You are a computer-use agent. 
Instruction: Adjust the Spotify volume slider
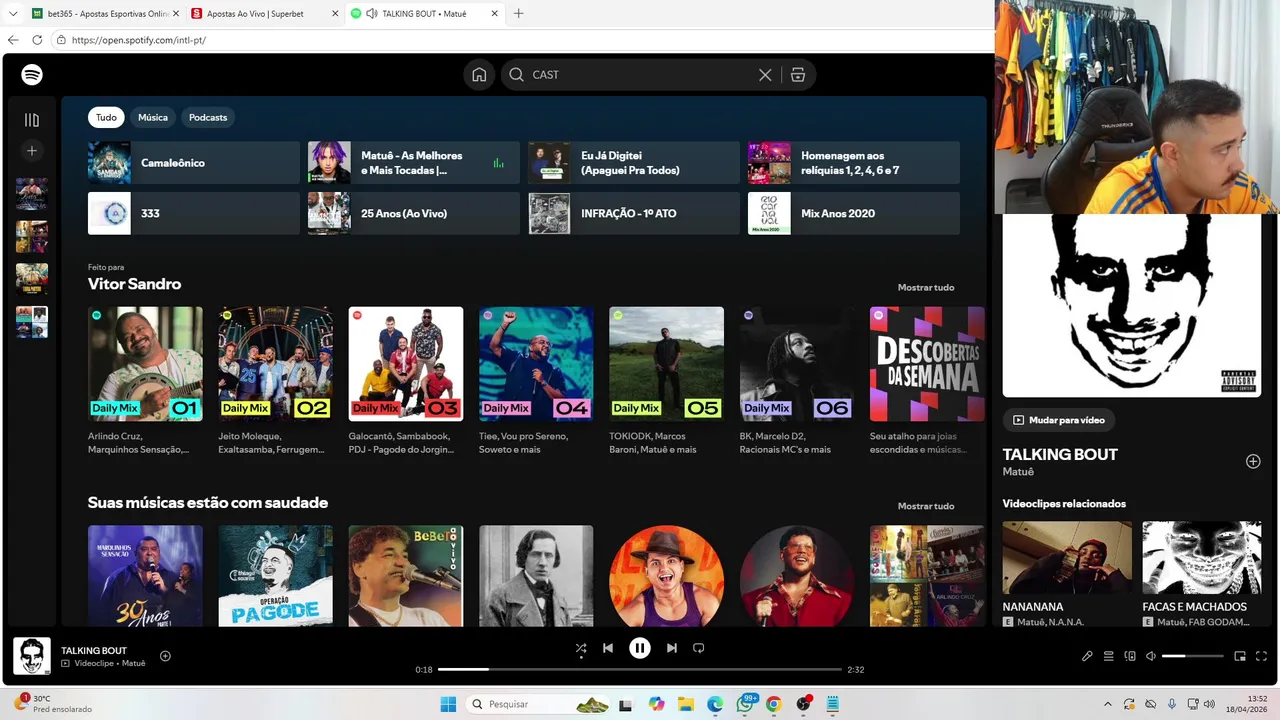click(x=1193, y=656)
